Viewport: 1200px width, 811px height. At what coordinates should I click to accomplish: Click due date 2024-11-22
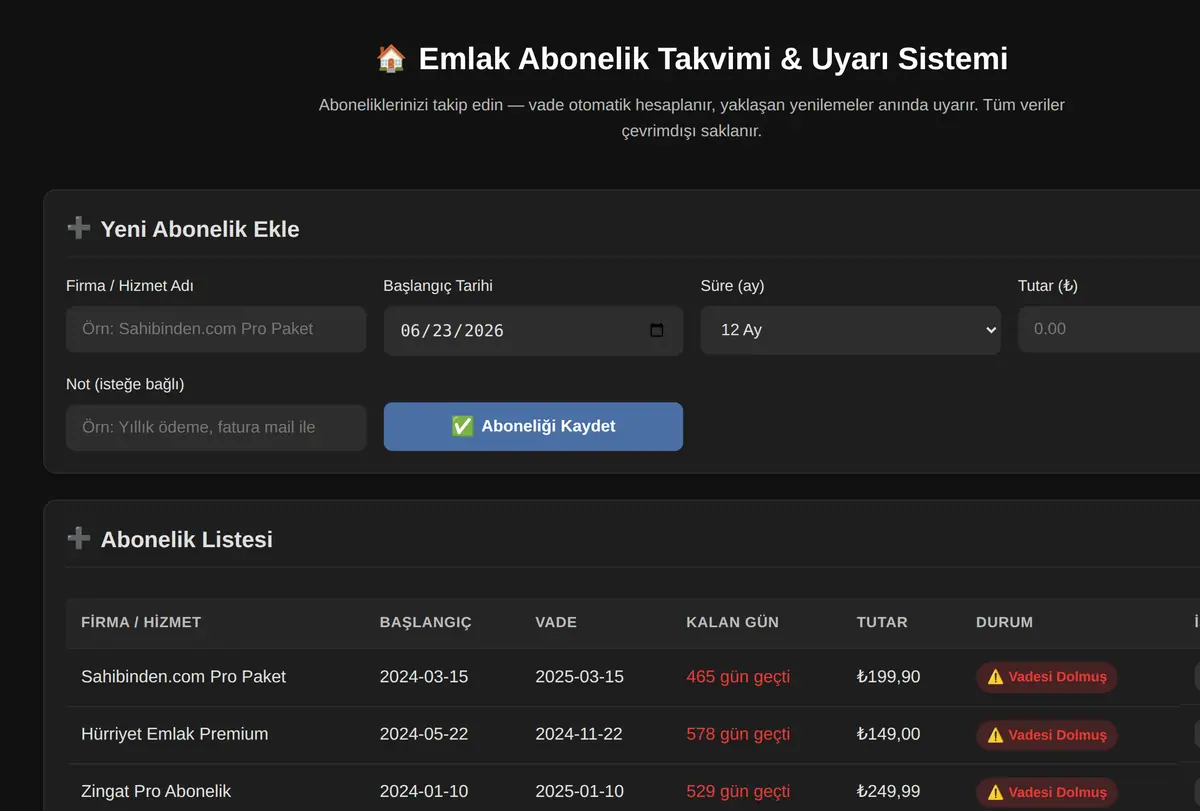pyautogui.click(x=579, y=734)
